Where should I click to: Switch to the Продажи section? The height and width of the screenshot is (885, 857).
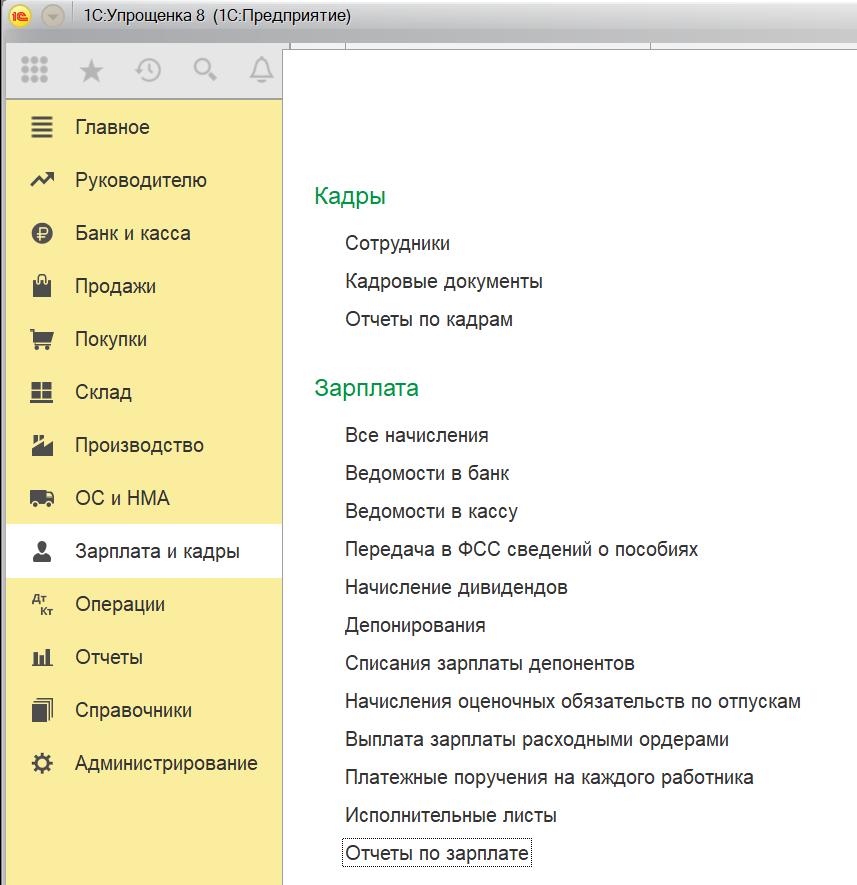[x=115, y=287]
